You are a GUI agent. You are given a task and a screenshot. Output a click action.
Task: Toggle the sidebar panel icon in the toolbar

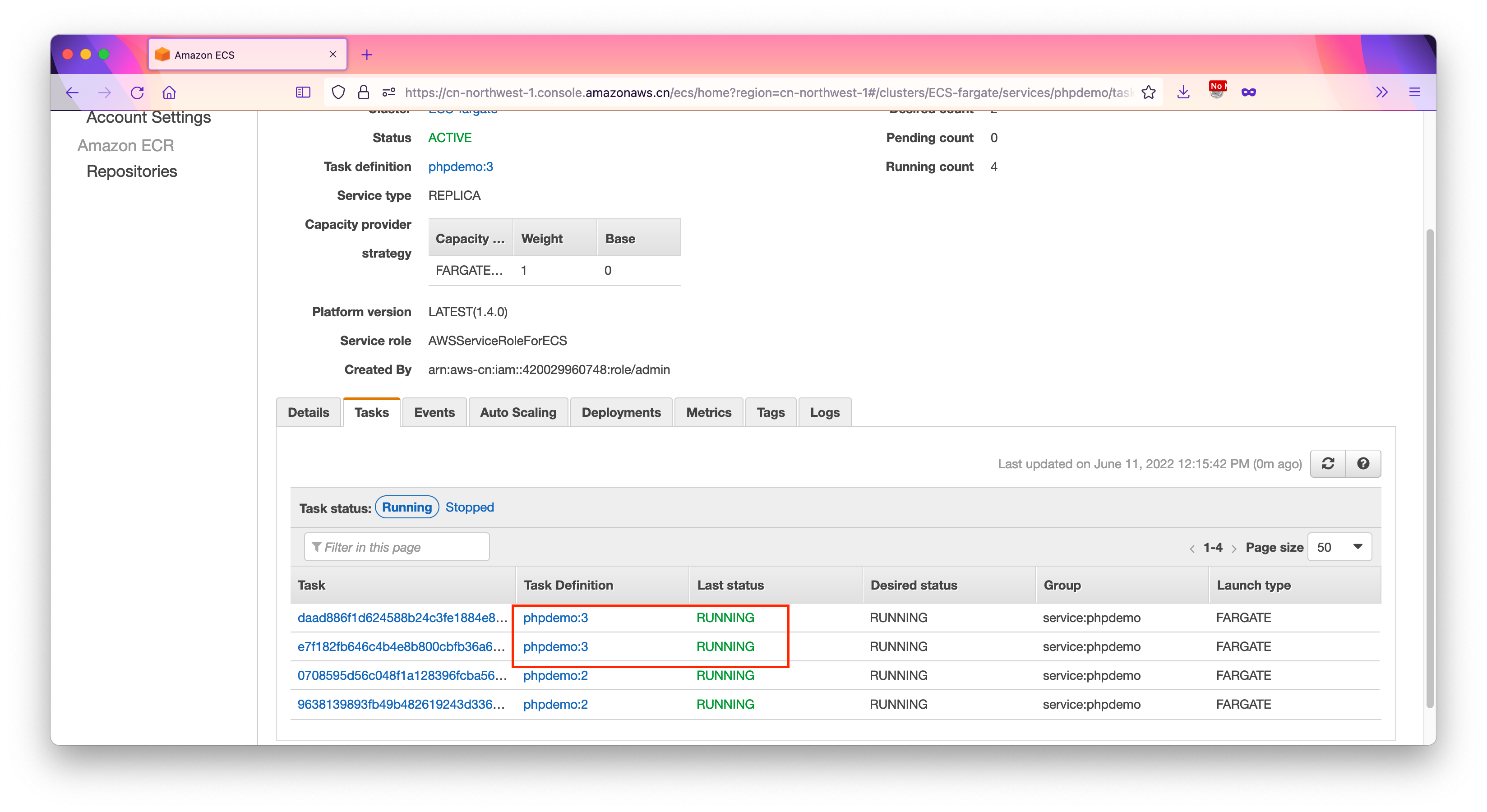click(x=303, y=92)
